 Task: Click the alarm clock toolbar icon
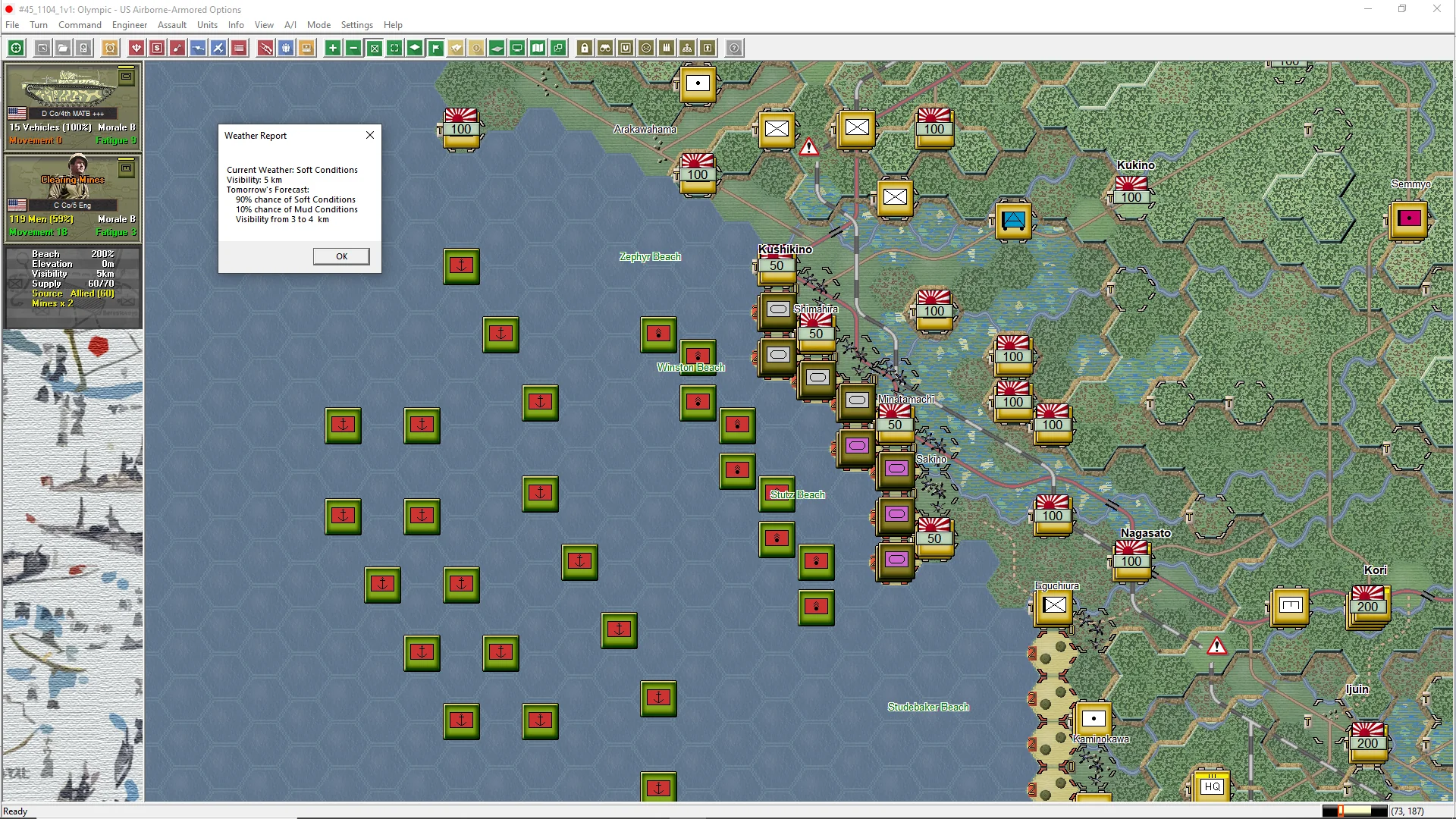click(x=110, y=49)
